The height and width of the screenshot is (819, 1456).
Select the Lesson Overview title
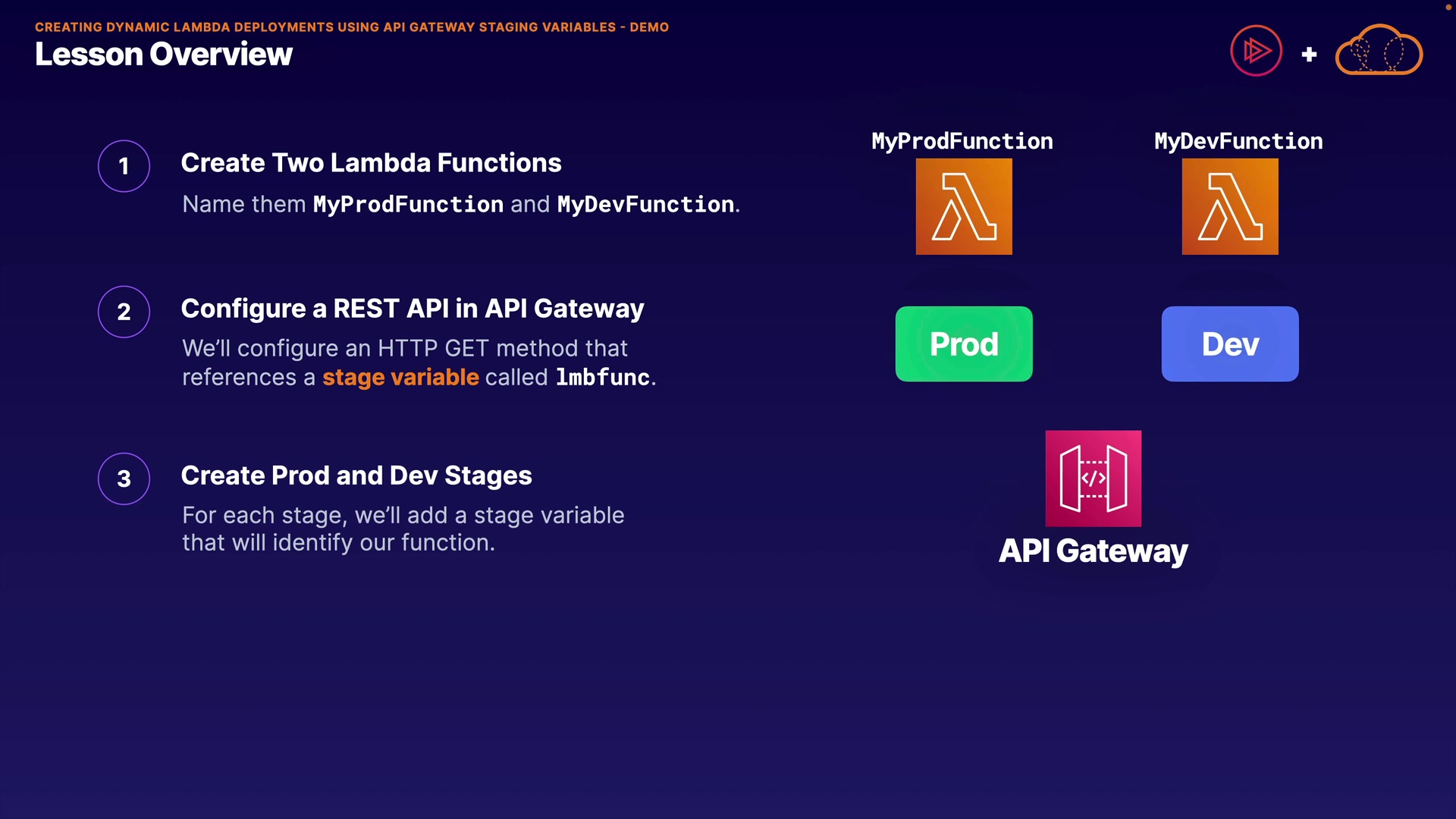(163, 55)
